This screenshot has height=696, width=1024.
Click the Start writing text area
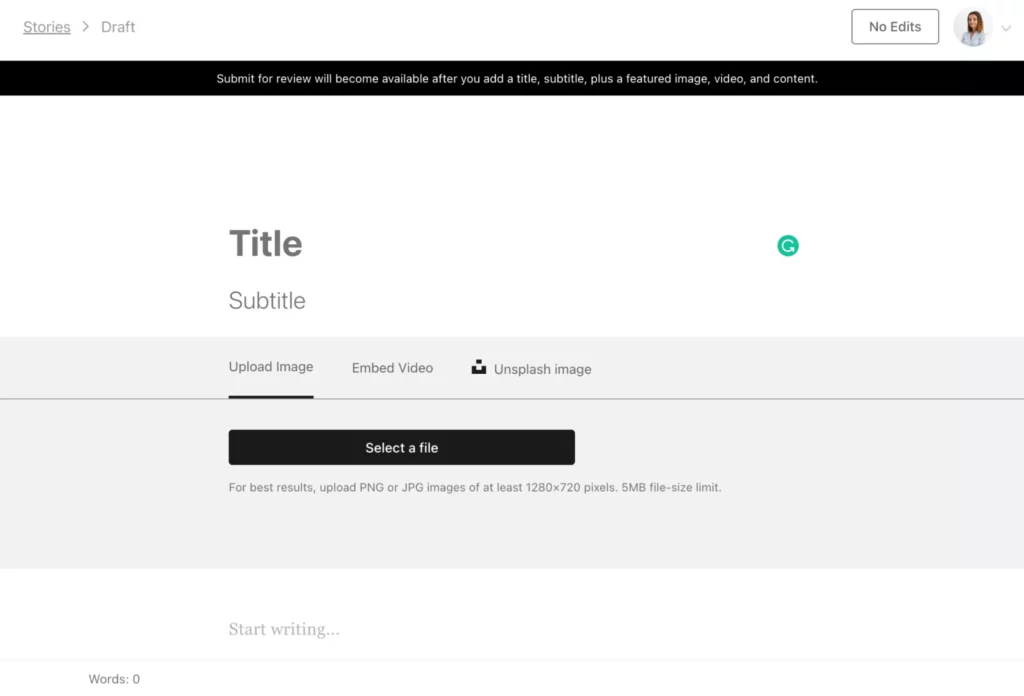click(x=284, y=628)
